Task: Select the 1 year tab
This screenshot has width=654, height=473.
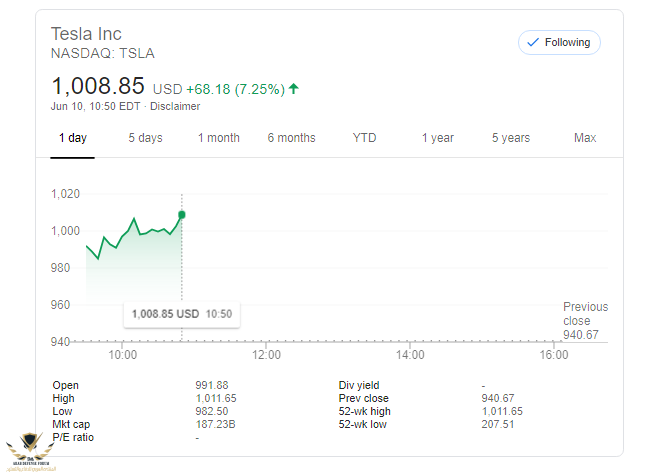Action: [437, 138]
